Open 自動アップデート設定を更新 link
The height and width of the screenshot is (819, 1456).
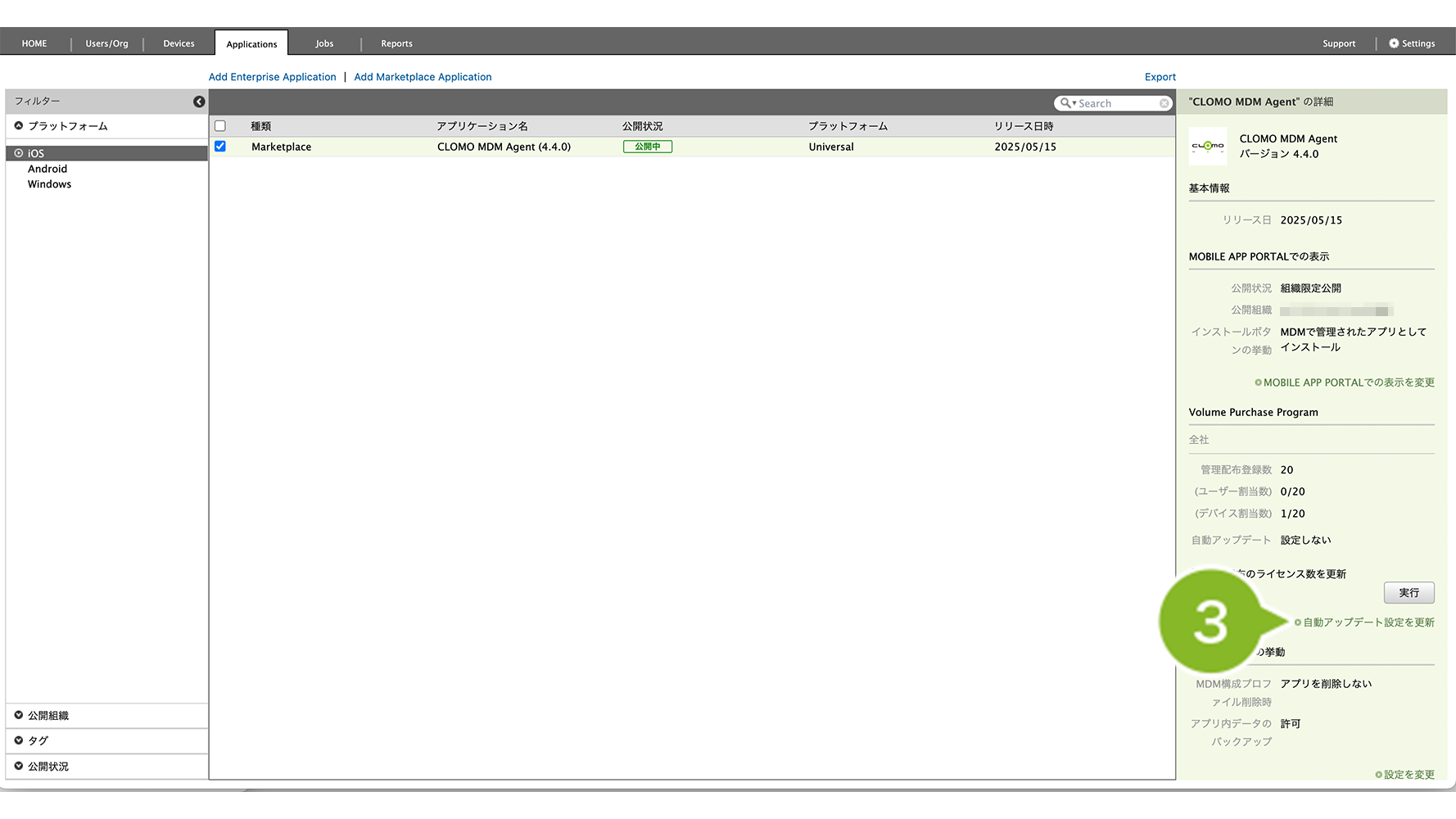(x=1368, y=622)
